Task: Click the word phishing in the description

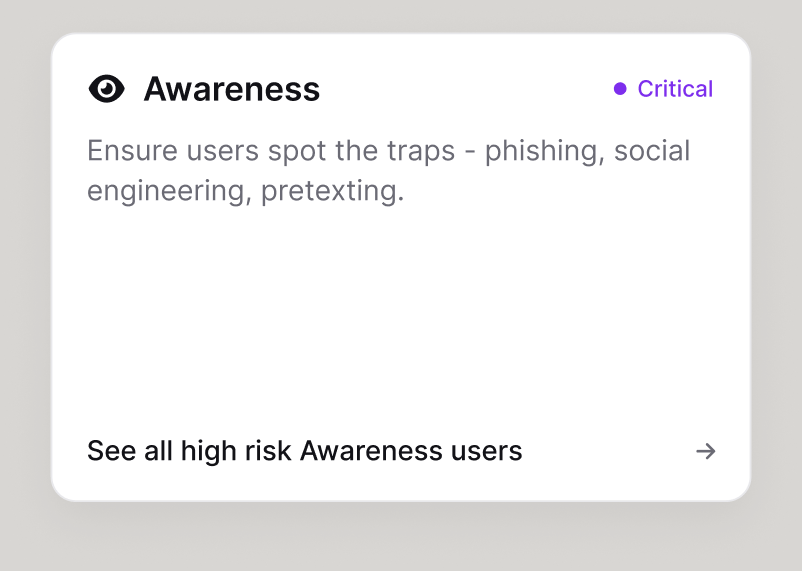Action: [545, 151]
